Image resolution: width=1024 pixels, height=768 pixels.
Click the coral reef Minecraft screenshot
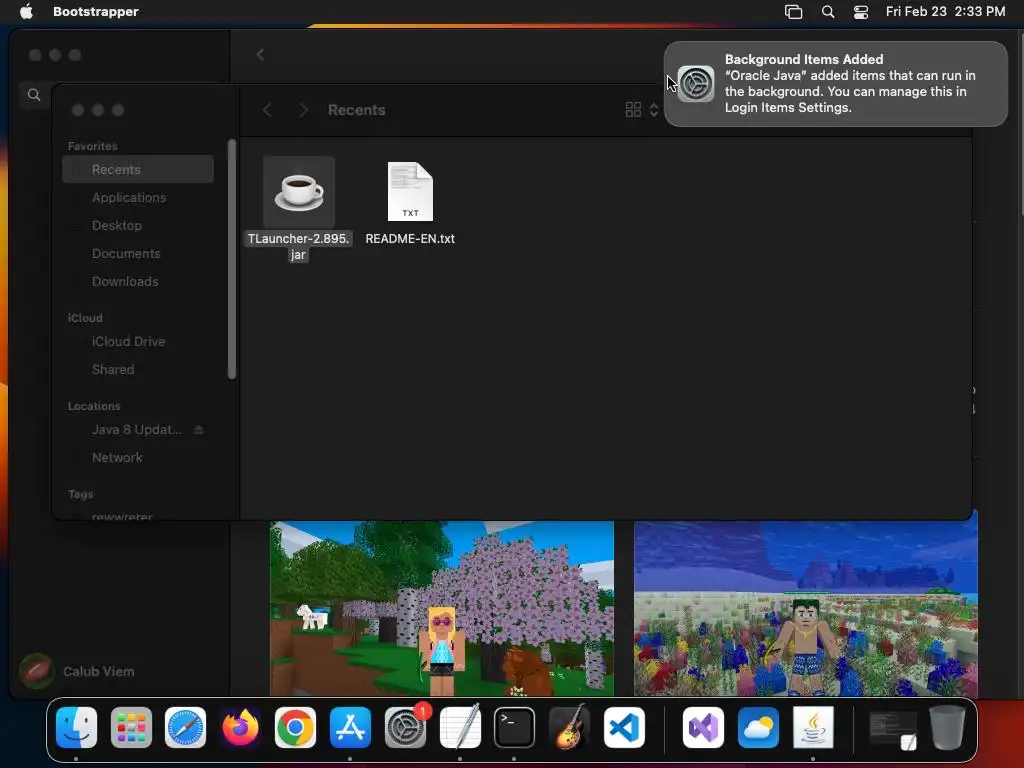[x=805, y=608]
